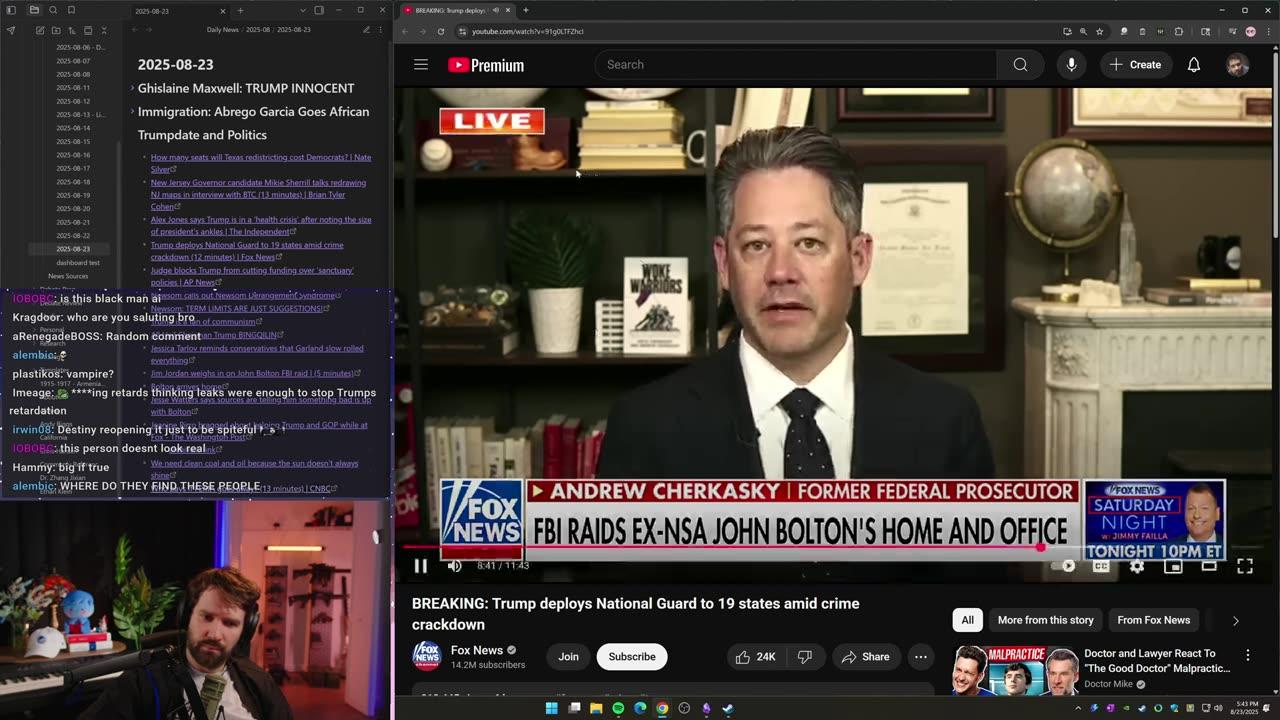This screenshot has height=720, width=1280.
Task: Open the Obsidian file explorer folder icon
Action: [34, 10]
